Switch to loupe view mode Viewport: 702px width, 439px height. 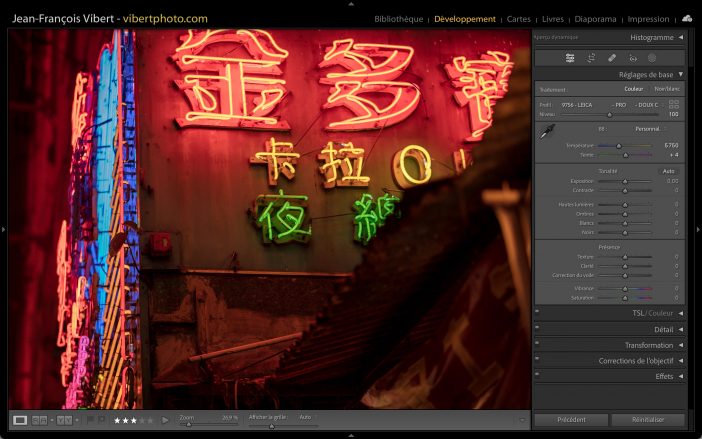[x=19, y=420]
